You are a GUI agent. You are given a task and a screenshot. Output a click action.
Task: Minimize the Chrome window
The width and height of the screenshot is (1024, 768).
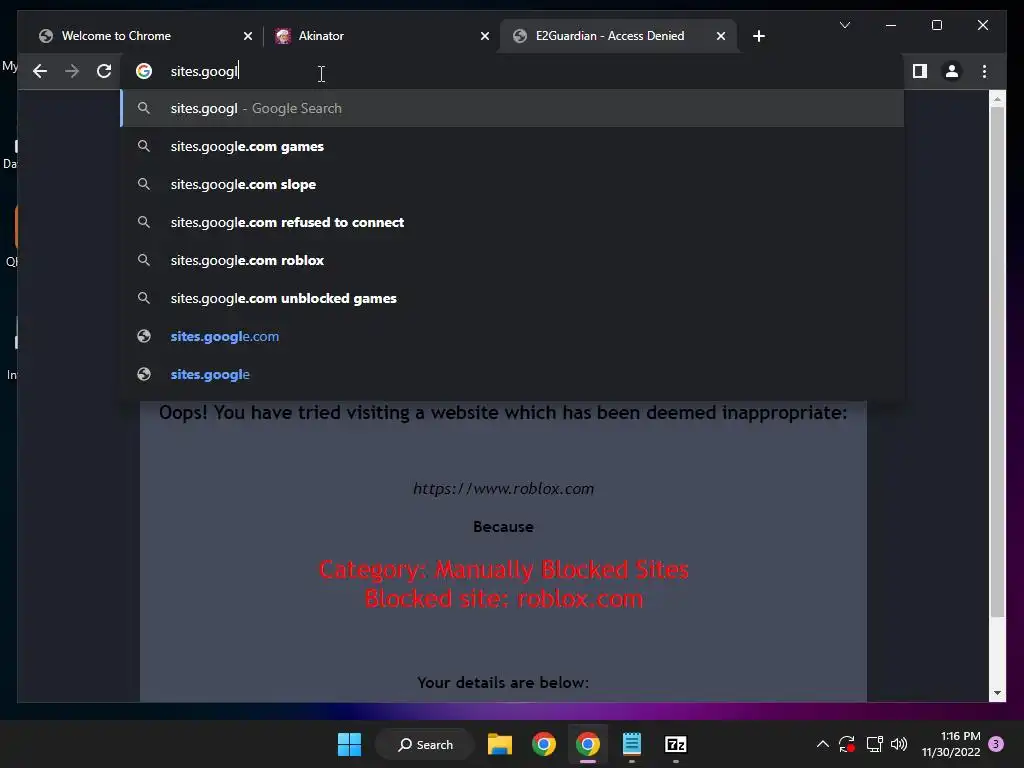click(891, 25)
